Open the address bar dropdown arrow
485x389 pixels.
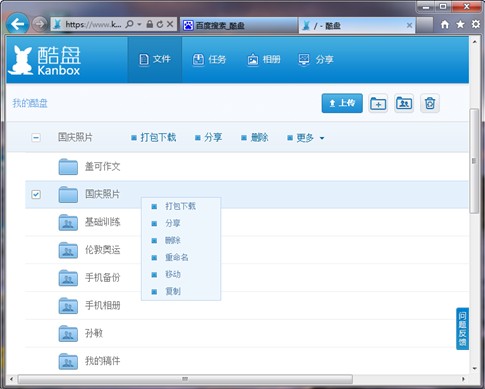[x=140, y=24]
